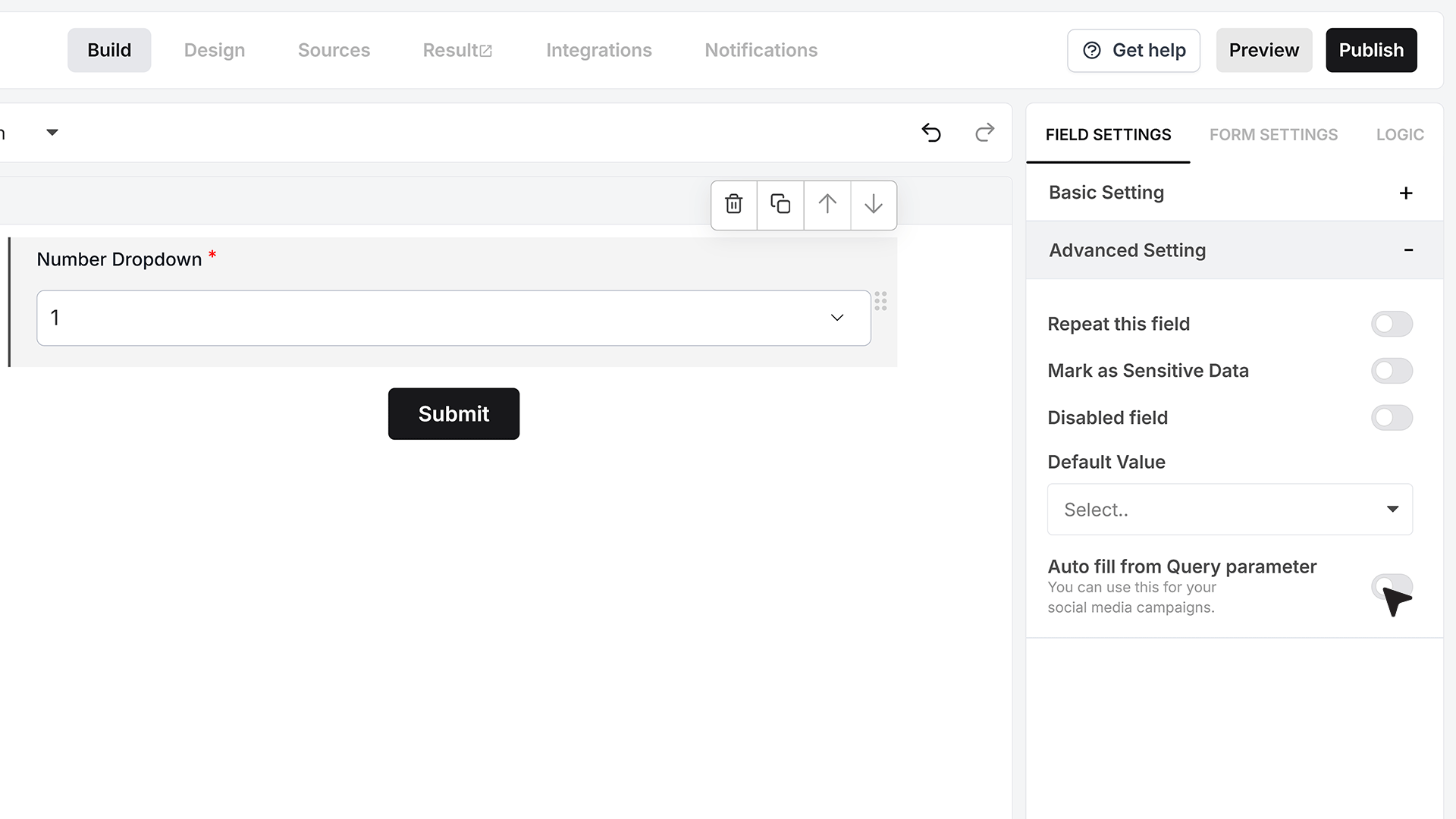Grab the drag handle dots beside the dropdown

[x=880, y=301]
